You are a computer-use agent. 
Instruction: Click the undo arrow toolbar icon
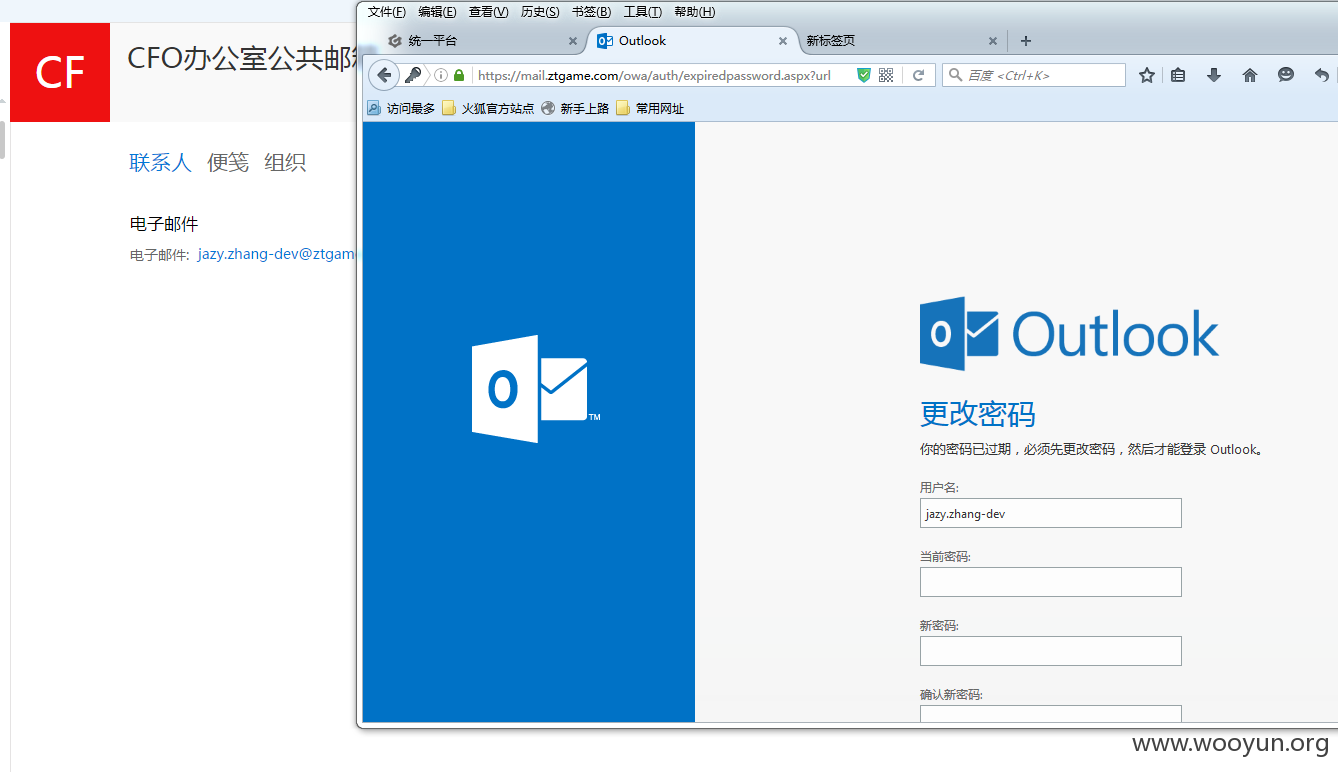point(1321,75)
